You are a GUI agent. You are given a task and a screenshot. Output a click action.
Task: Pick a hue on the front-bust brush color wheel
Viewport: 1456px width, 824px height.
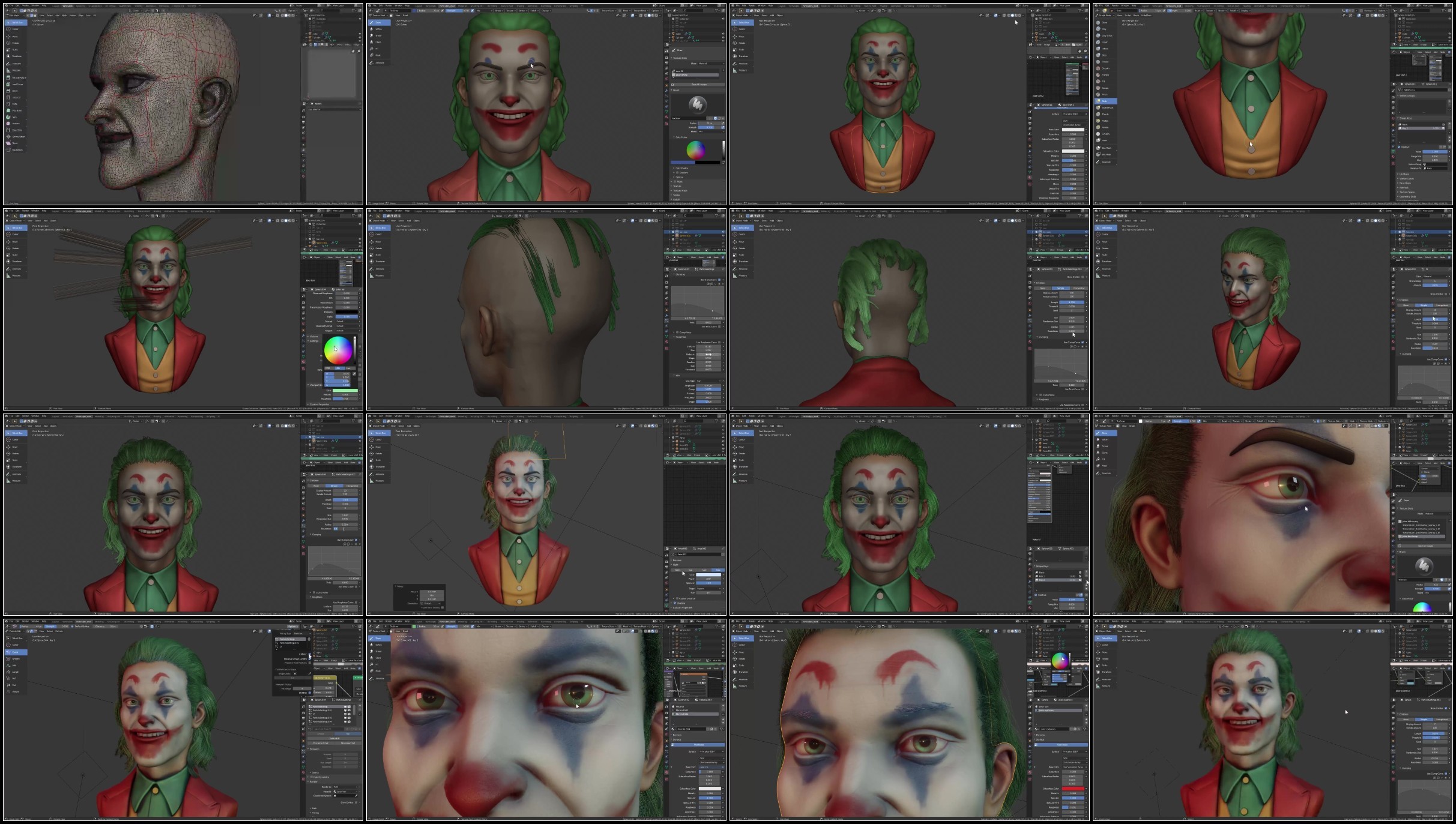[x=696, y=150]
